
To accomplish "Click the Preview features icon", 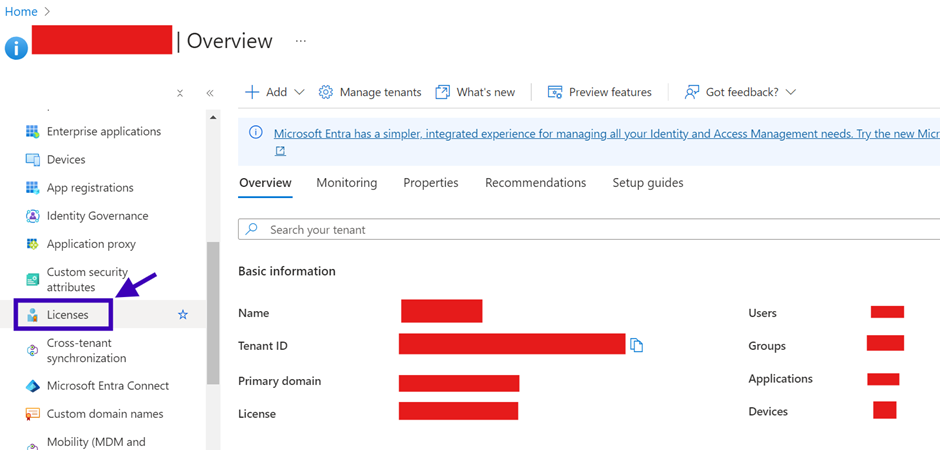I will [555, 92].
